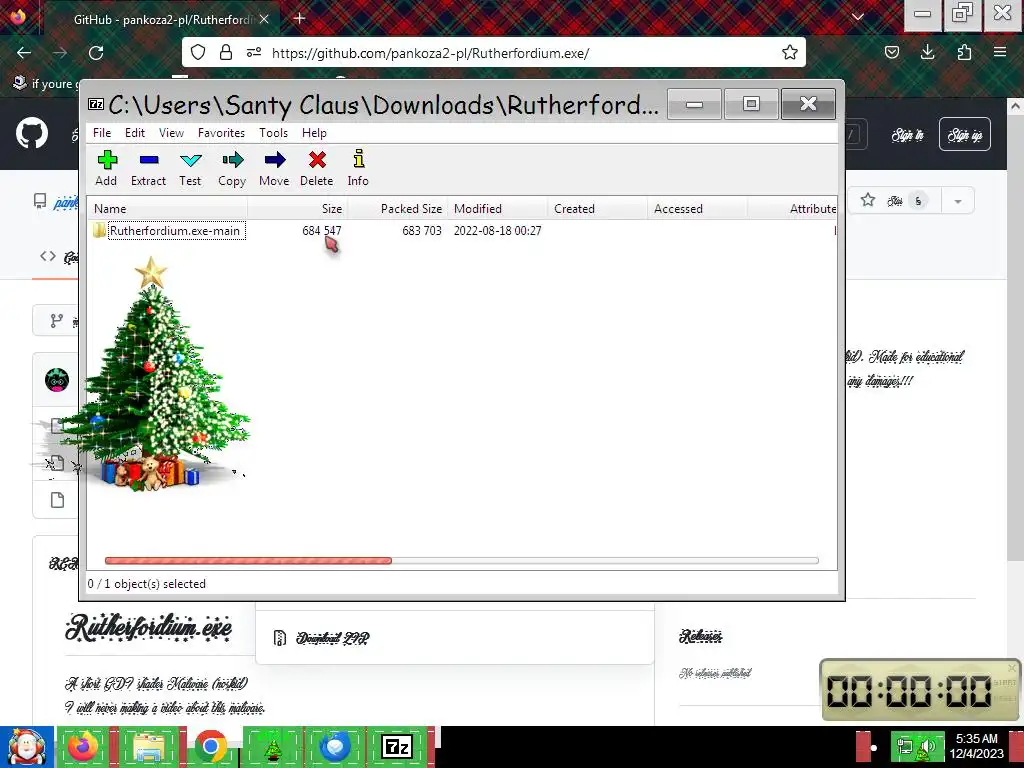The height and width of the screenshot is (768, 1024).
Task: Open File Explorer from the taskbar
Action: tap(149, 747)
